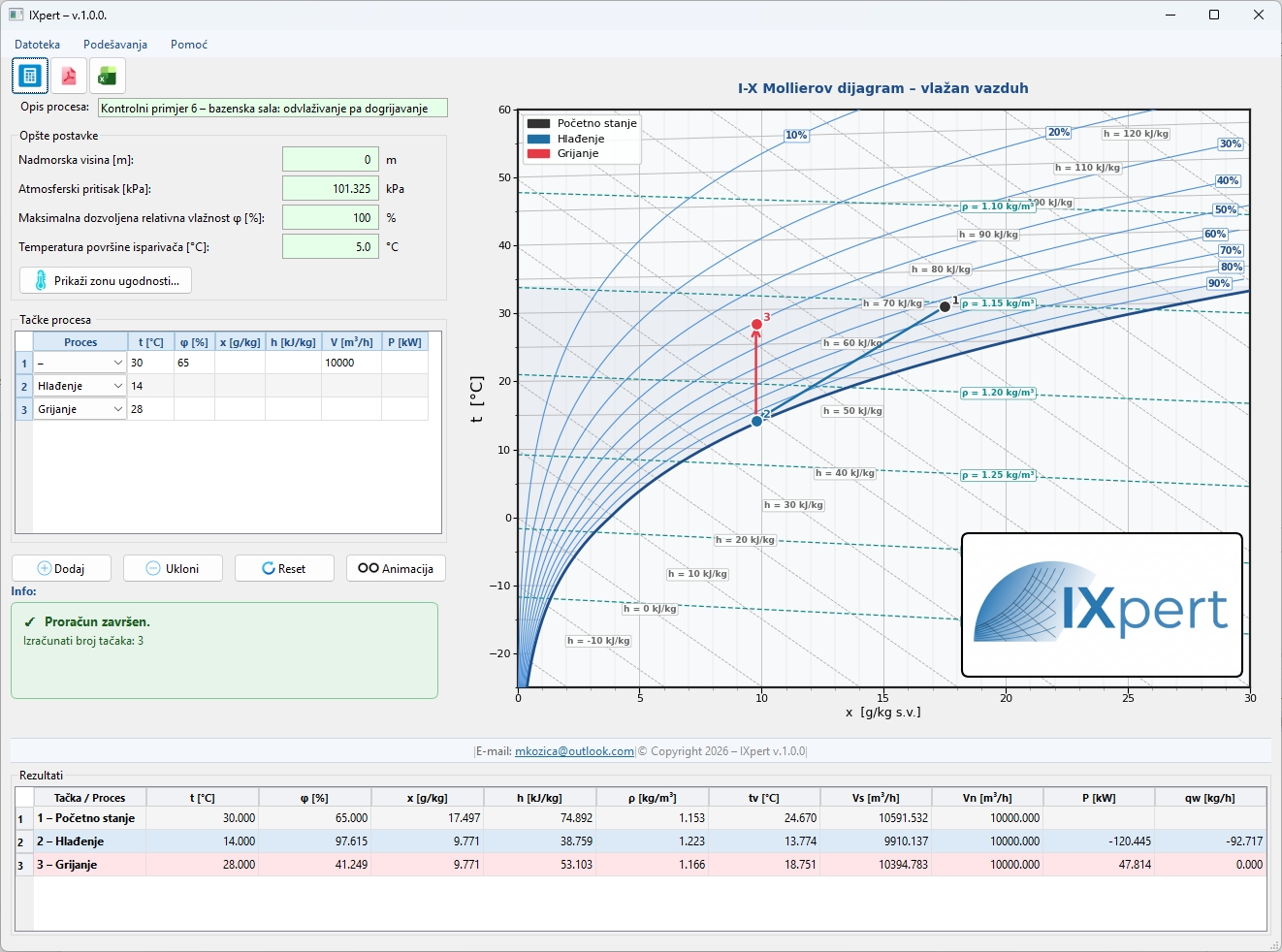
Task: Click the blue Hlađenje legend swatch
Action: [538, 139]
